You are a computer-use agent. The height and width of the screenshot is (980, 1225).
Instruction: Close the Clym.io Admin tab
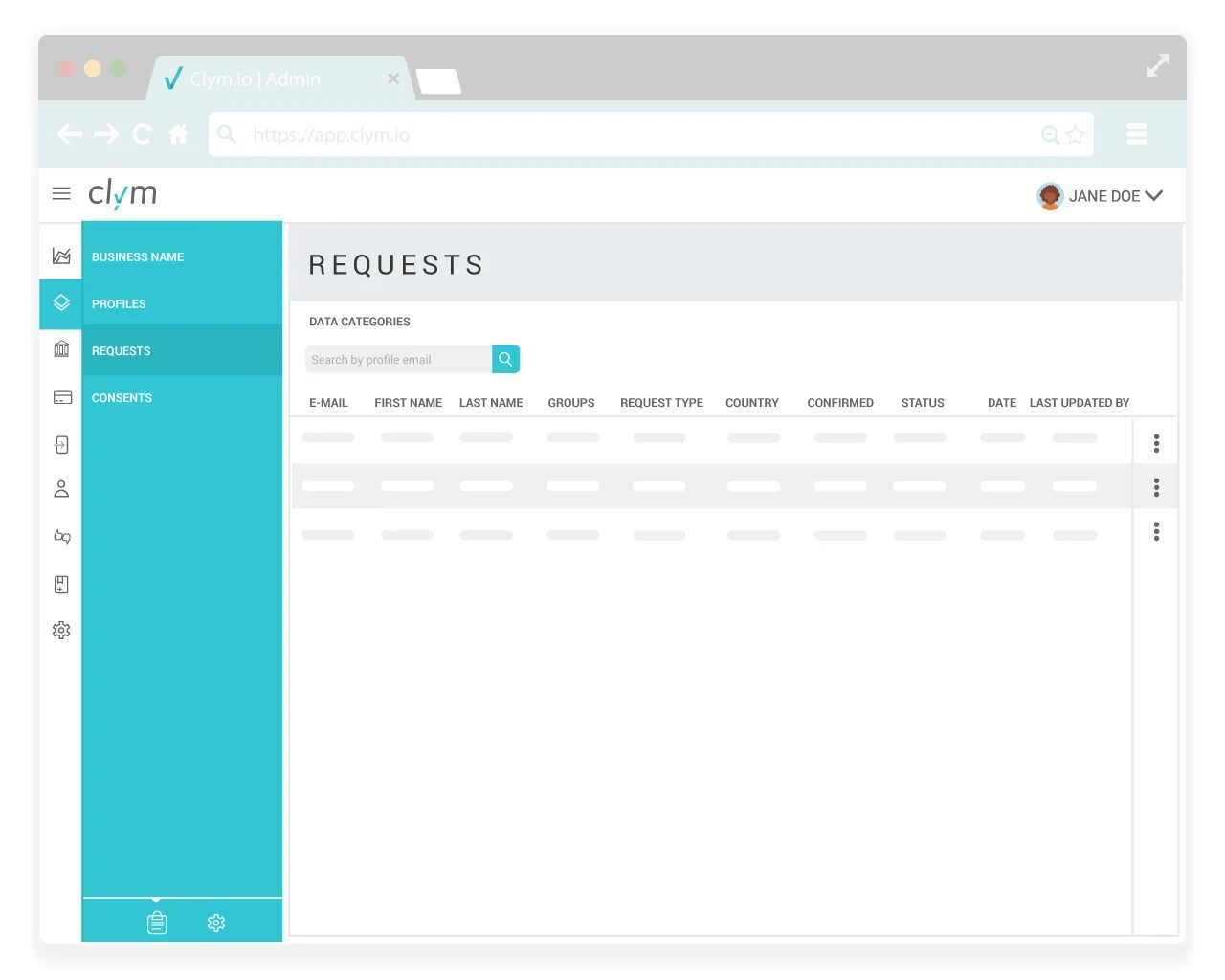(393, 79)
